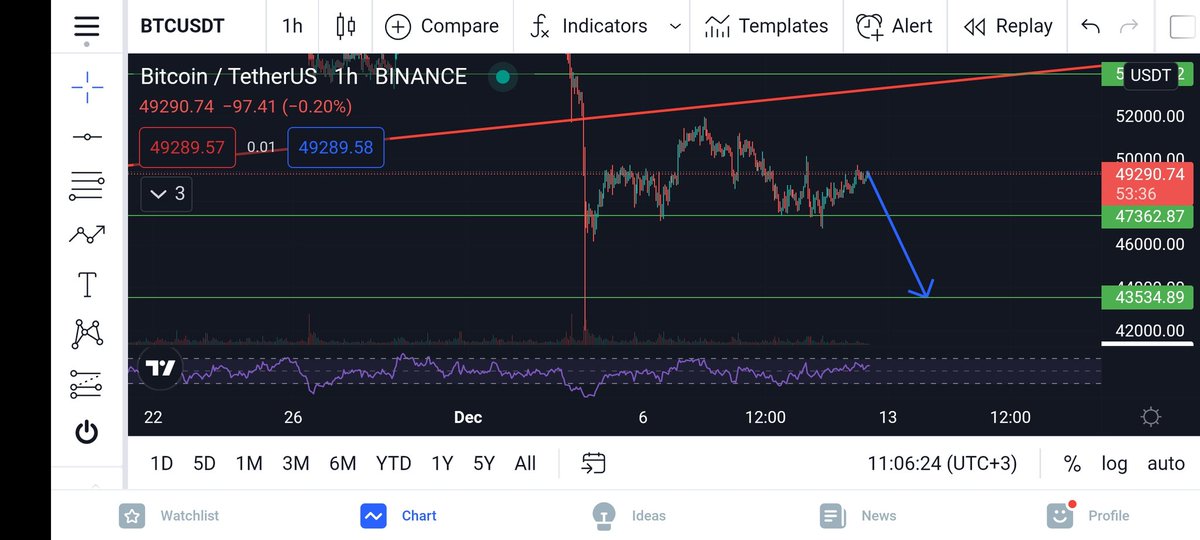Select the Text annotation tool
This screenshot has height=540, width=1200.
click(x=87, y=284)
